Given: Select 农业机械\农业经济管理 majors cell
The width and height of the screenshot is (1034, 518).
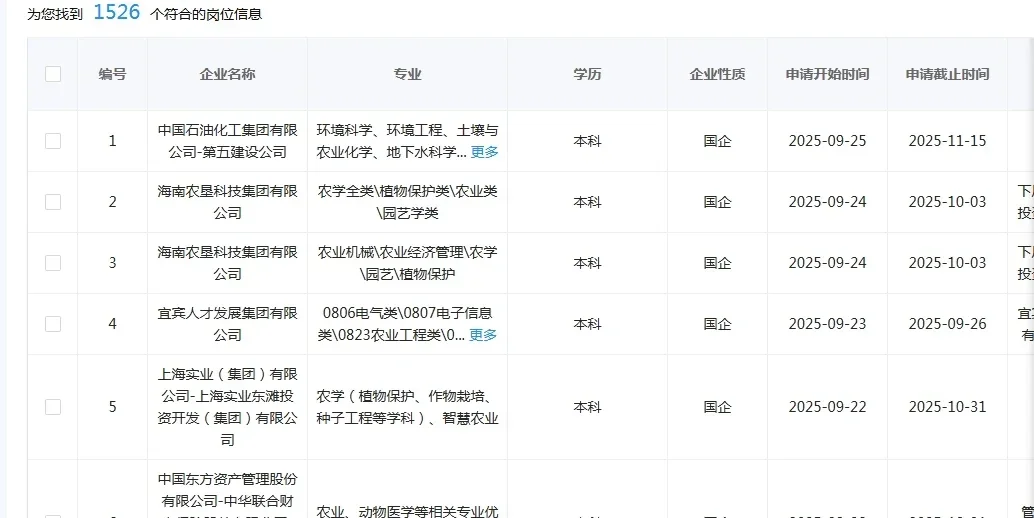Looking at the screenshot, I should pos(408,263).
